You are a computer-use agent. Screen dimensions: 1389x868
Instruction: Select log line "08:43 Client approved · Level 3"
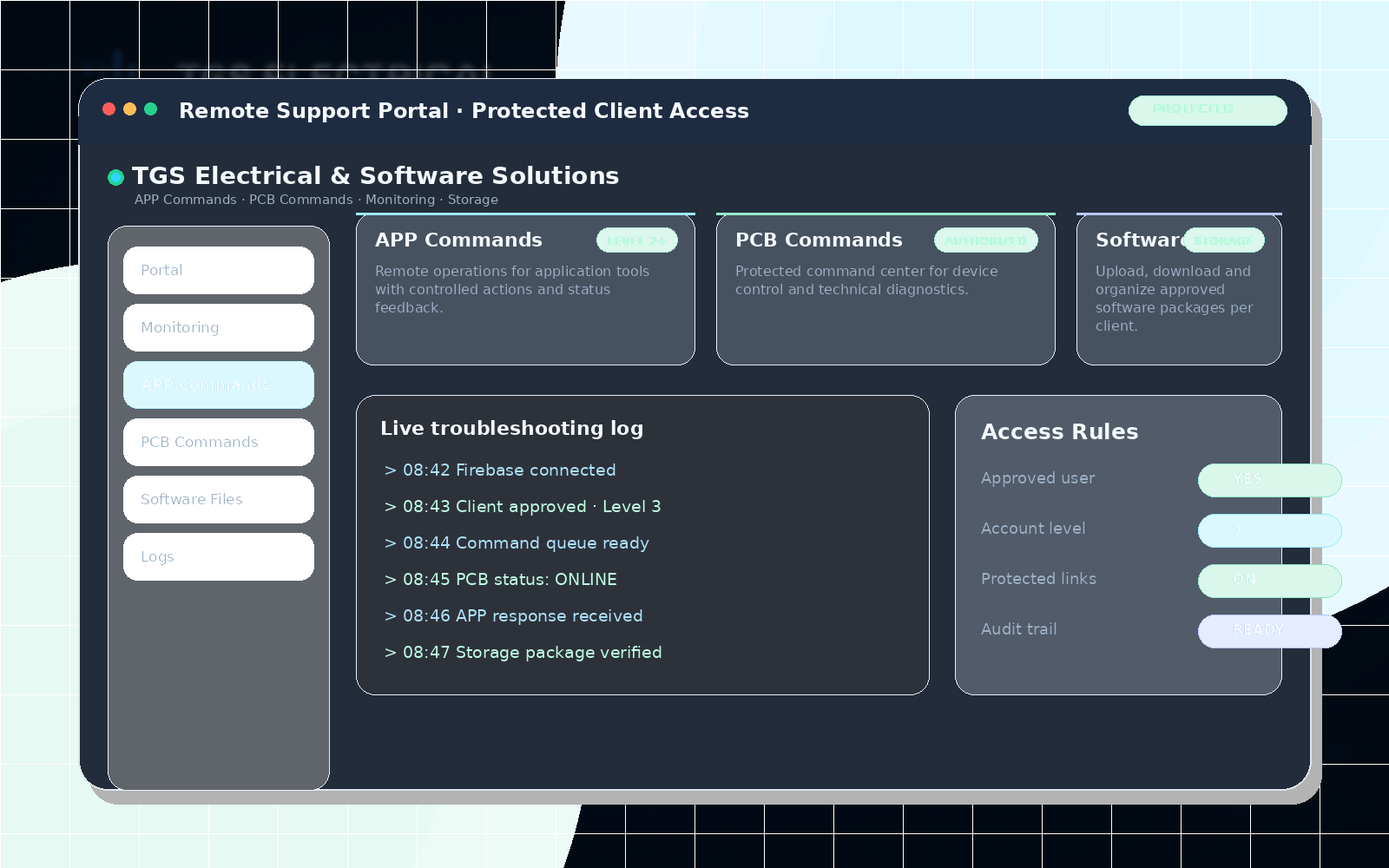click(x=523, y=506)
